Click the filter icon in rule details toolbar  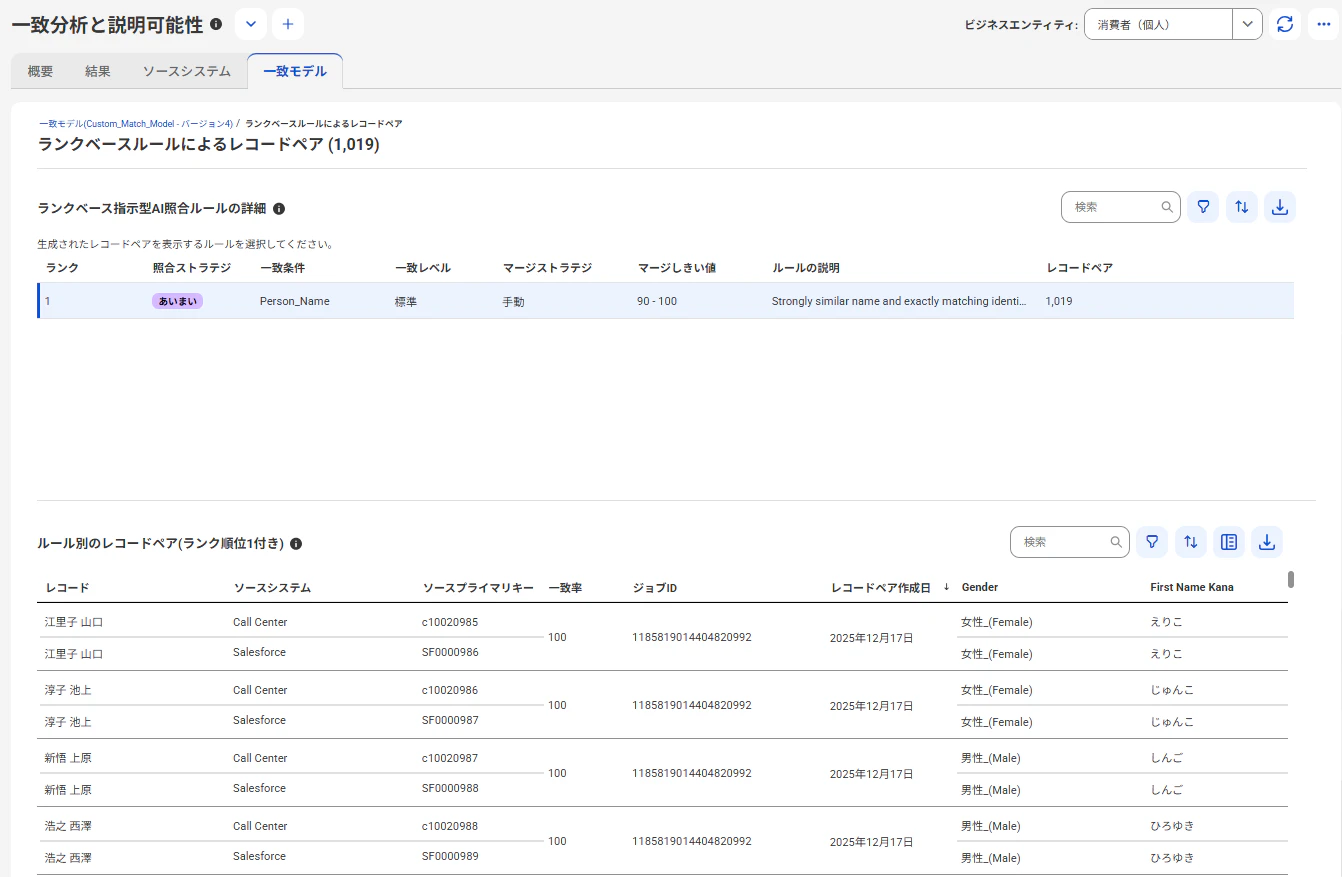(x=1204, y=207)
